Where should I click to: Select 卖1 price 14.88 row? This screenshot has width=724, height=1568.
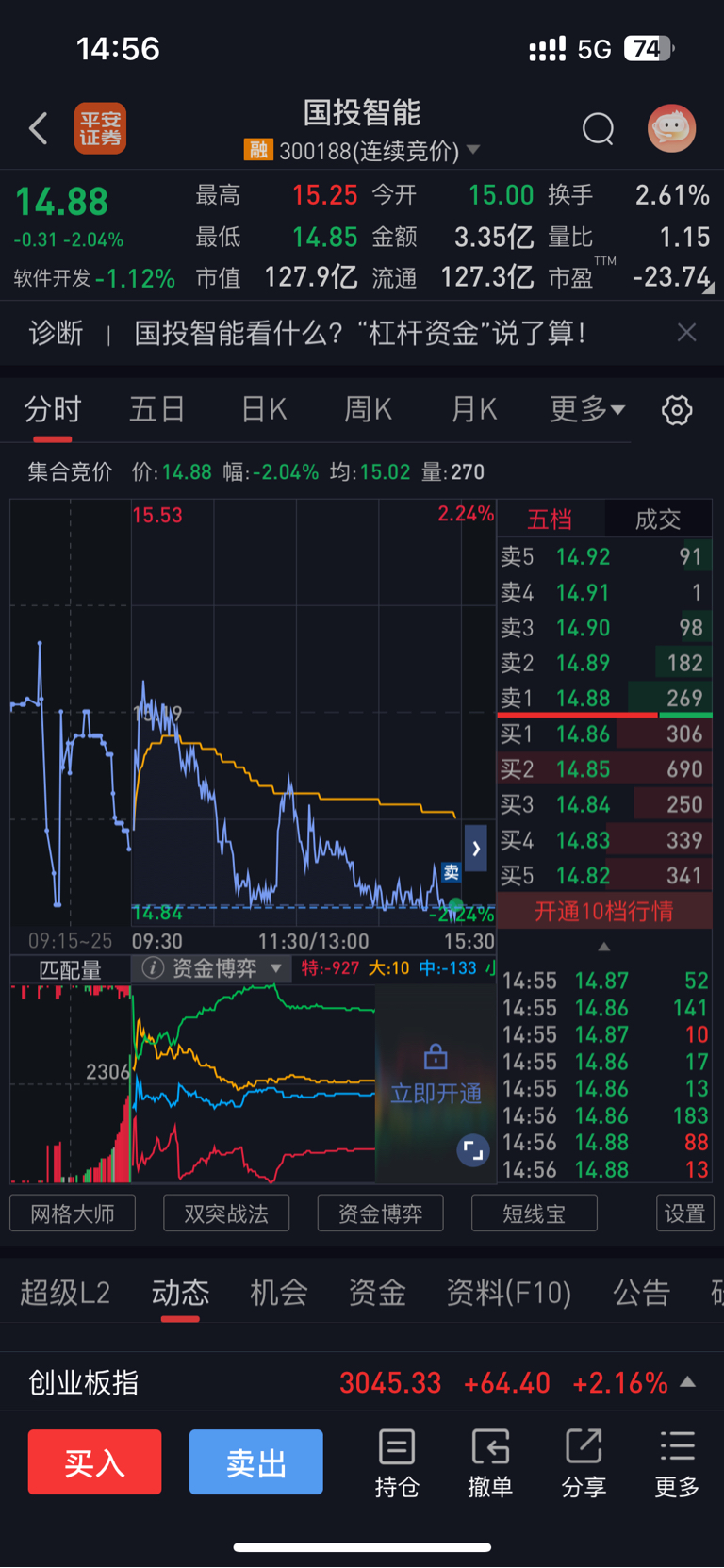point(604,699)
